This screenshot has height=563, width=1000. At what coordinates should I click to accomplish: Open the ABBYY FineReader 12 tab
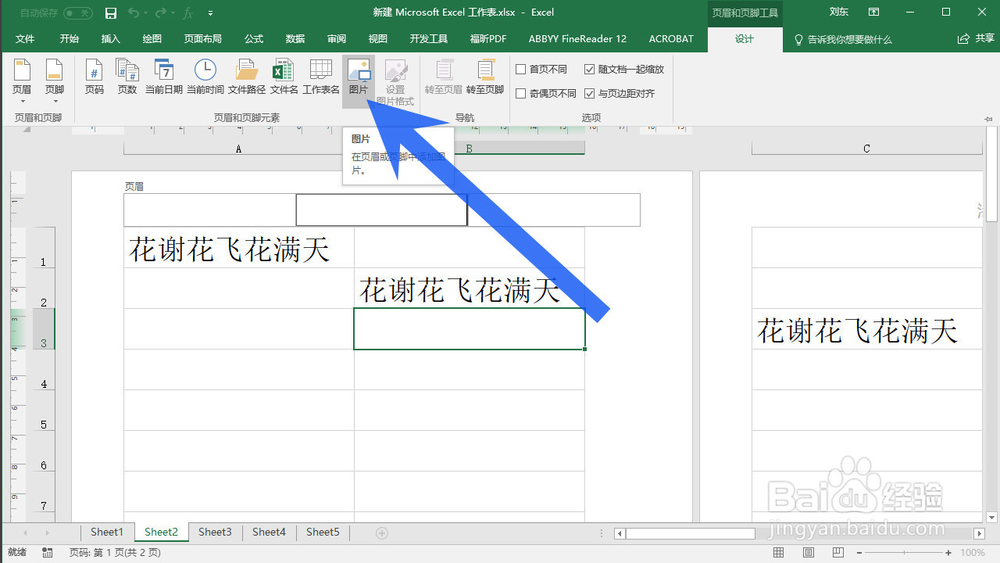[577, 39]
